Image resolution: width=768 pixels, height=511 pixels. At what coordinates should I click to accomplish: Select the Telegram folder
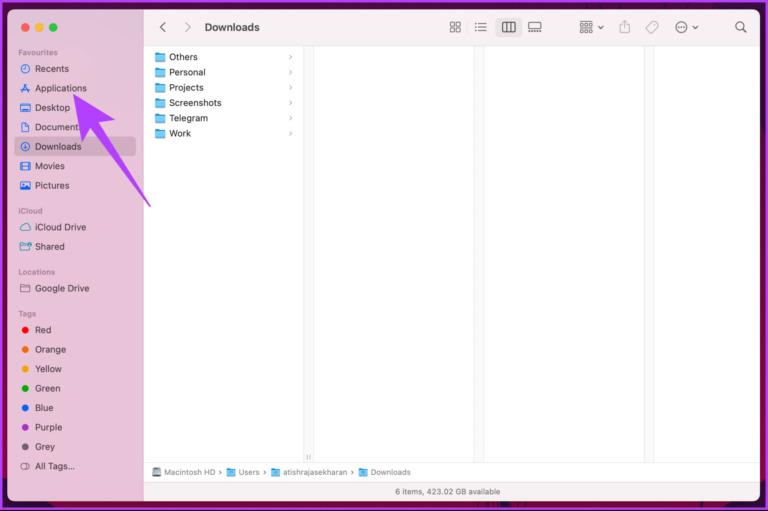224,118
